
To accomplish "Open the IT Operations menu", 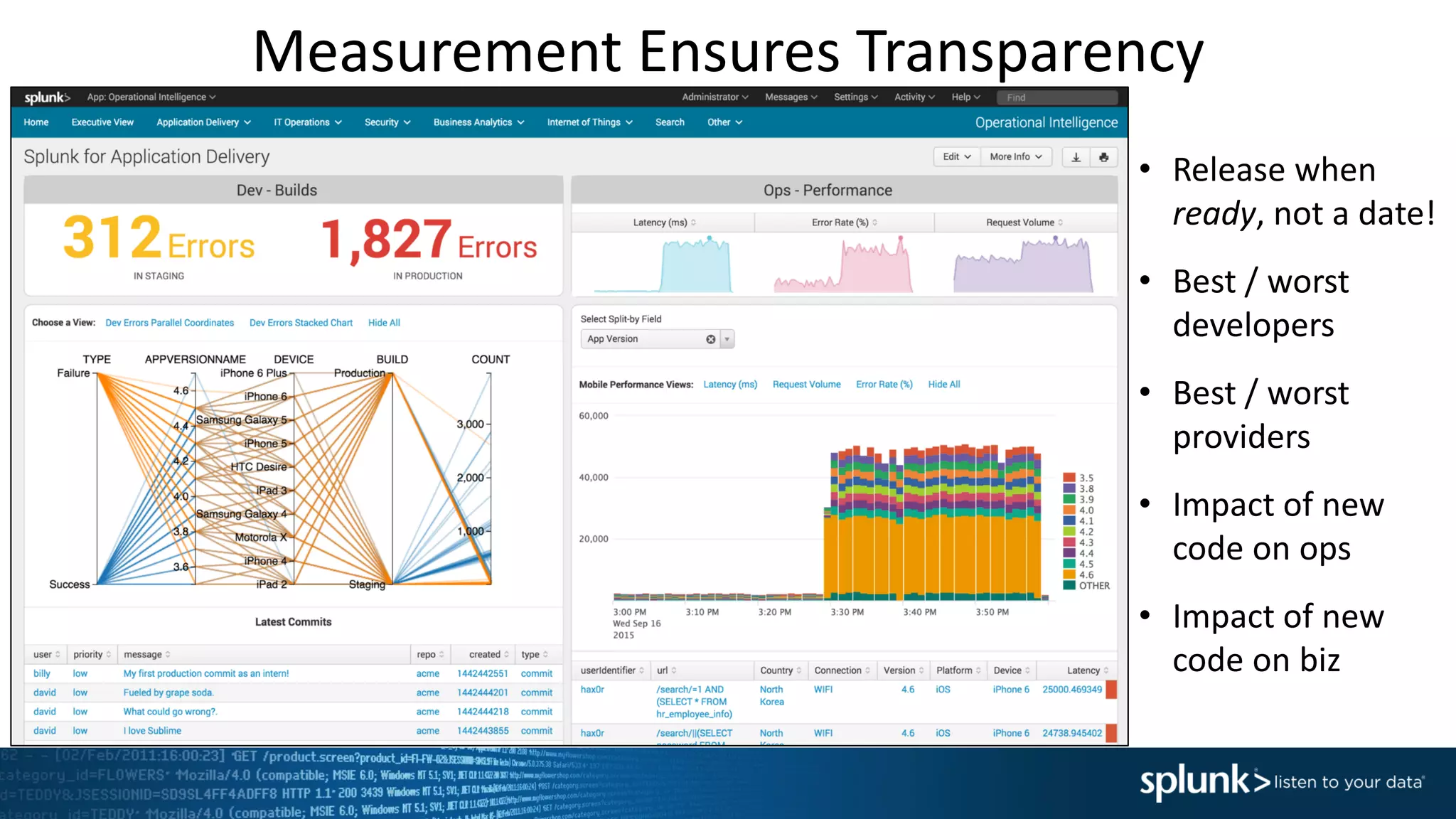I will point(308,122).
